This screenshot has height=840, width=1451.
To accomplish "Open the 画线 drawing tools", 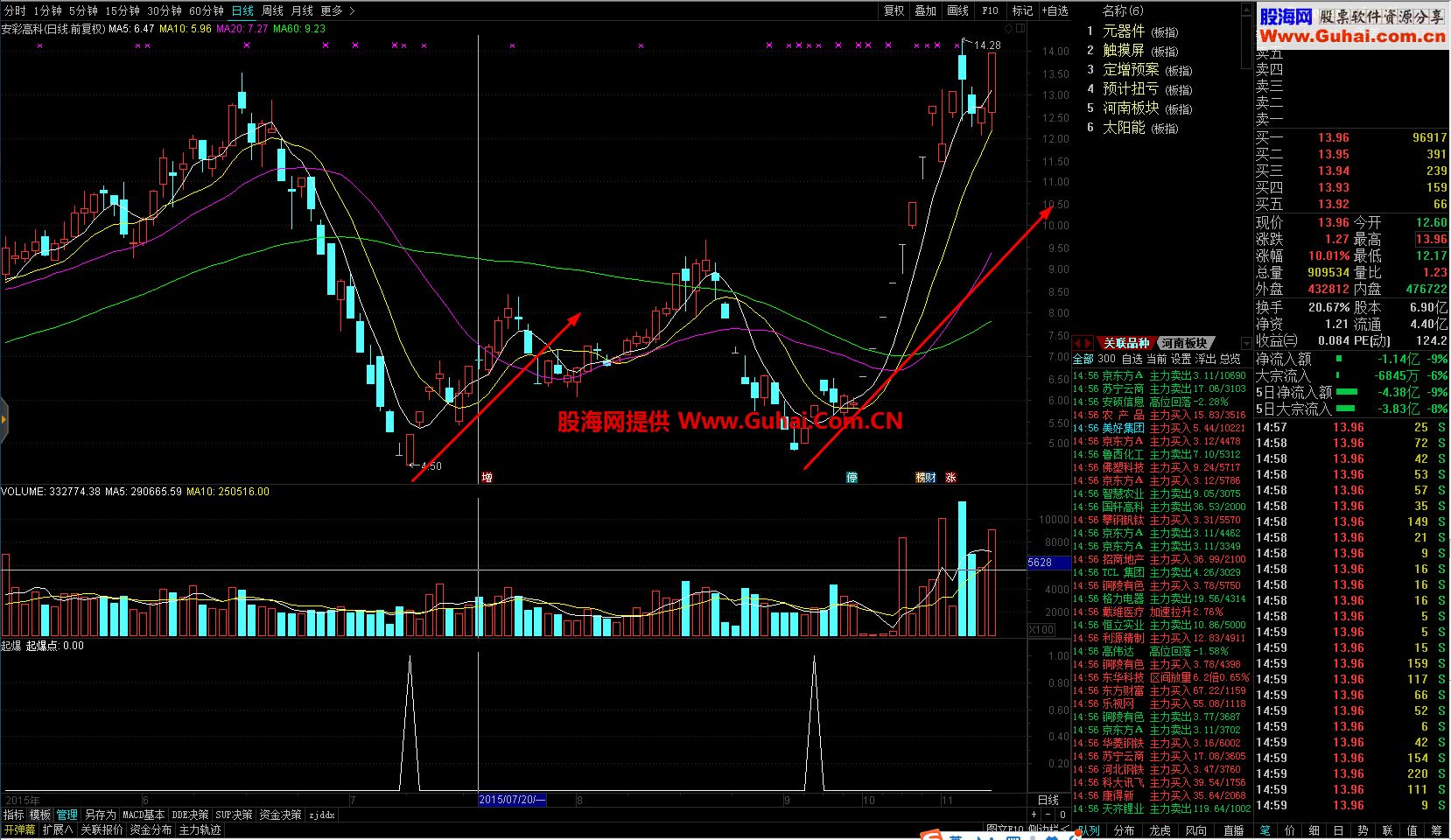I will point(958,10).
